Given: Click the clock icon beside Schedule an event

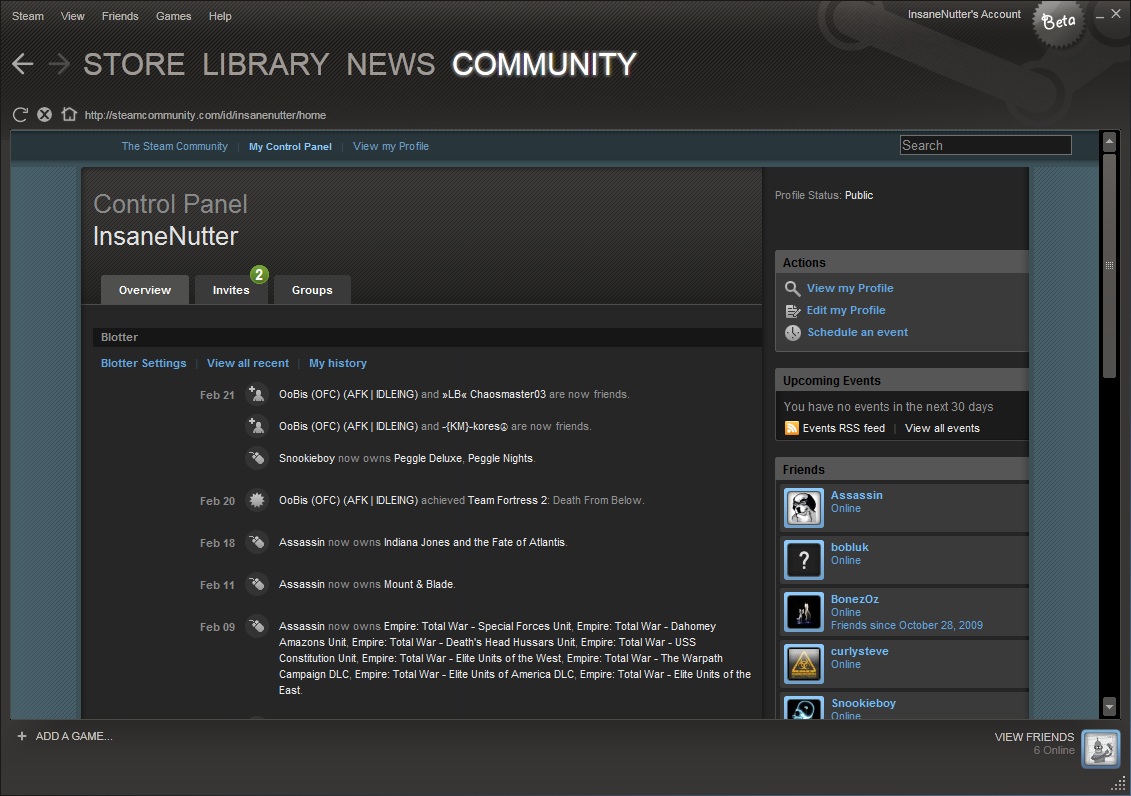Looking at the screenshot, I should point(793,332).
